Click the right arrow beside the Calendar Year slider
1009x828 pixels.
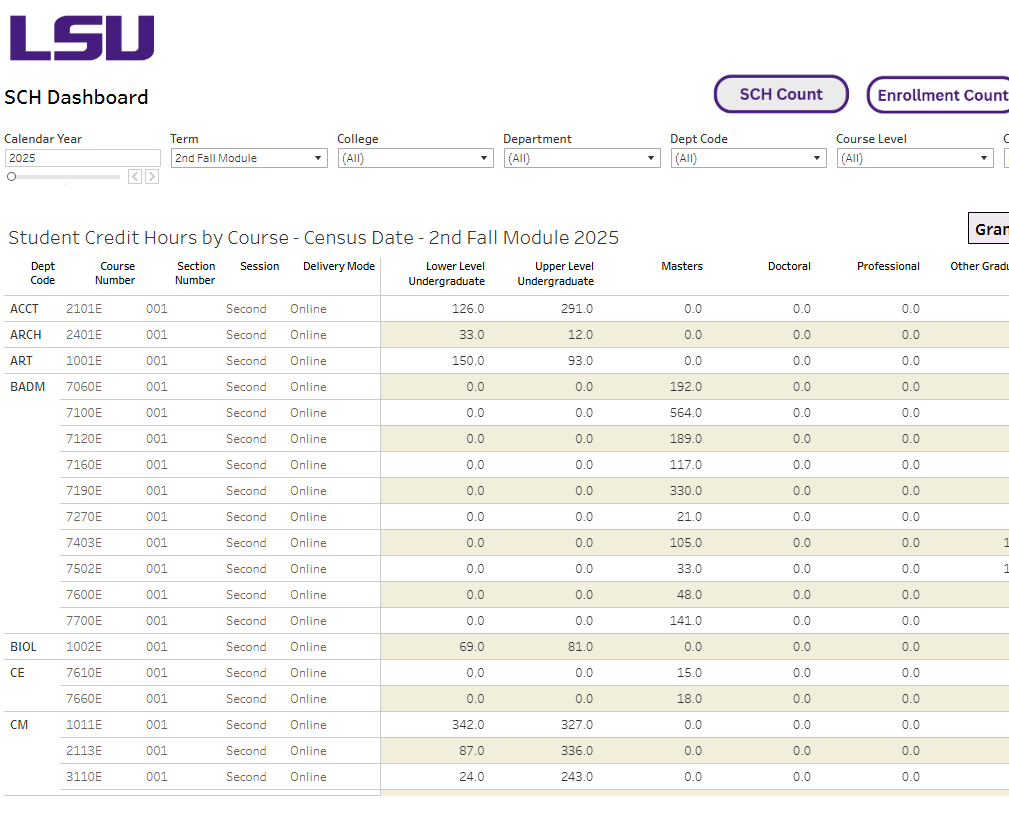coord(152,176)
